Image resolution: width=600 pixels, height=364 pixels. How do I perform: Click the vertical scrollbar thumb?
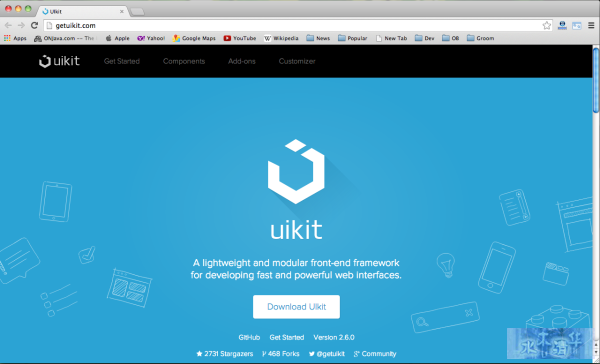(x=596, y=80)
